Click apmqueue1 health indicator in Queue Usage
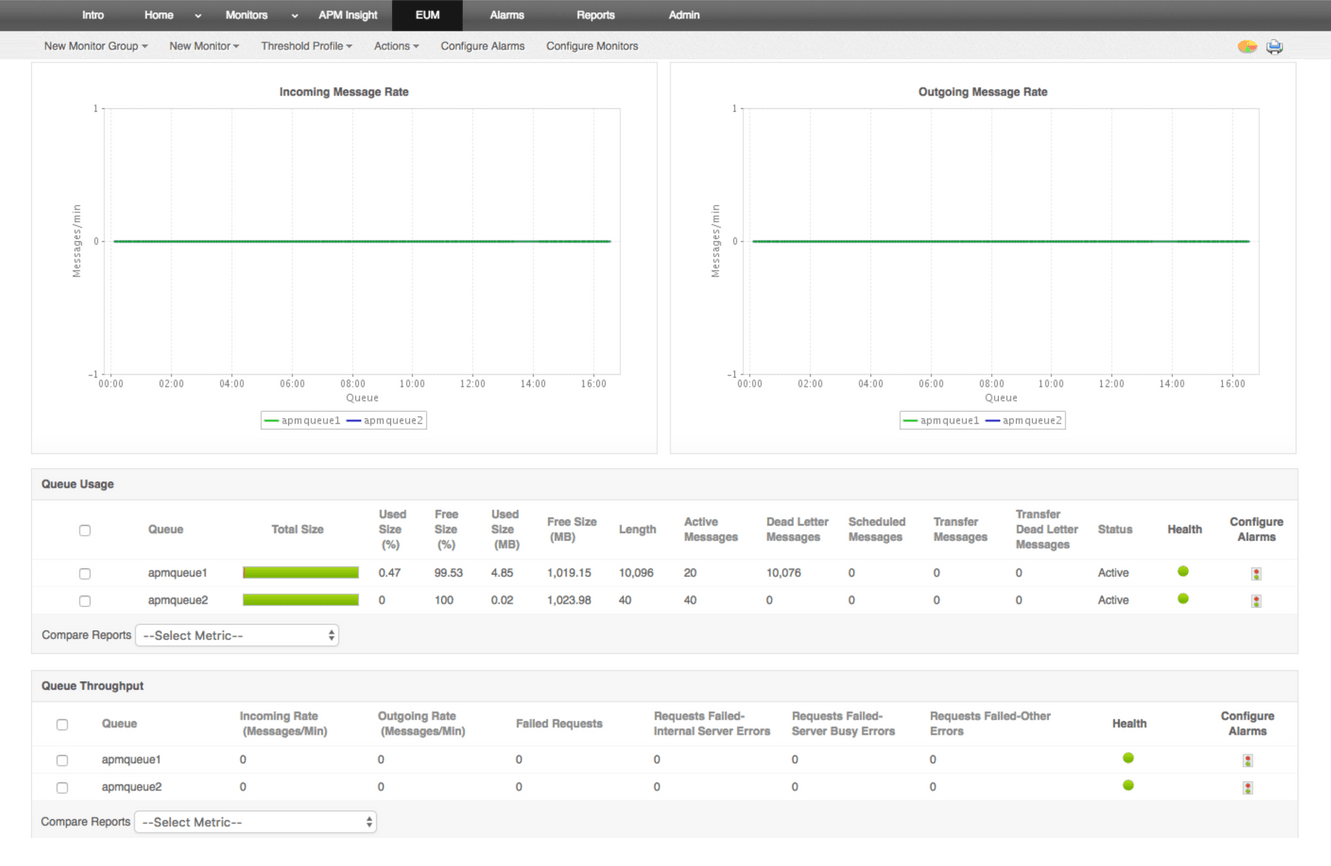 pyautogui.click(x=1183, y=572)
